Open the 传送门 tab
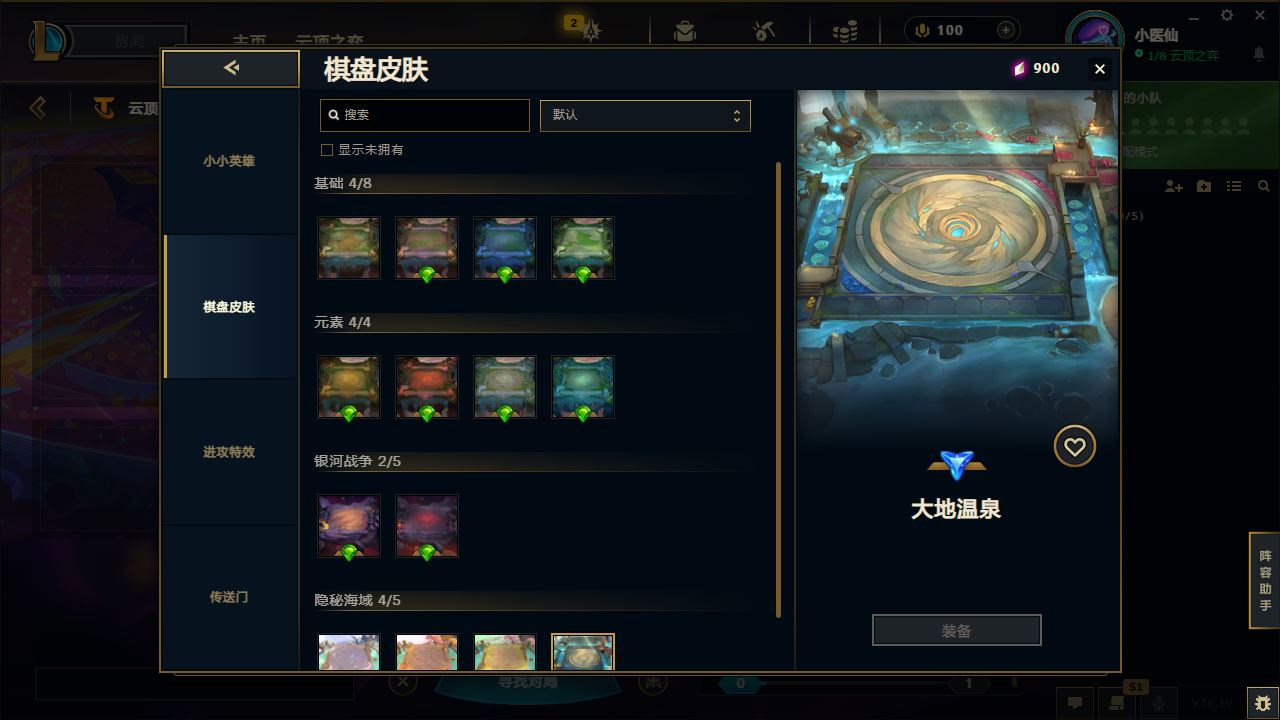This screenshot has width=1280, height=720. [229, 597]
